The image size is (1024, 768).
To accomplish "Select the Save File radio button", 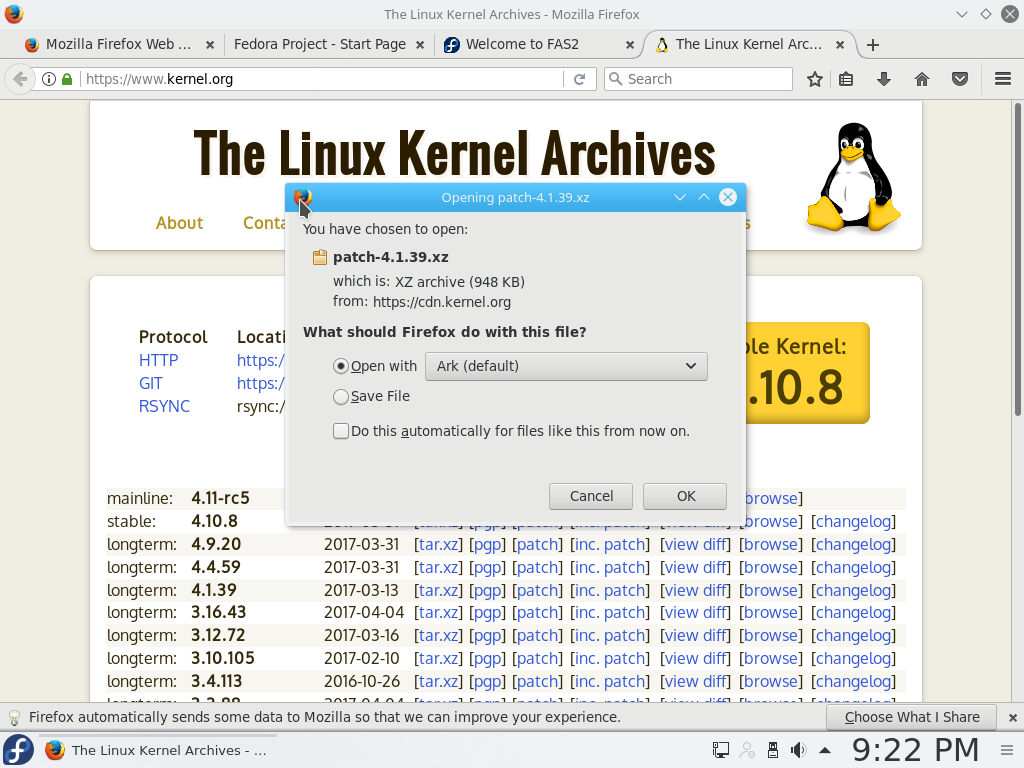I will click(x=340, y=396).
